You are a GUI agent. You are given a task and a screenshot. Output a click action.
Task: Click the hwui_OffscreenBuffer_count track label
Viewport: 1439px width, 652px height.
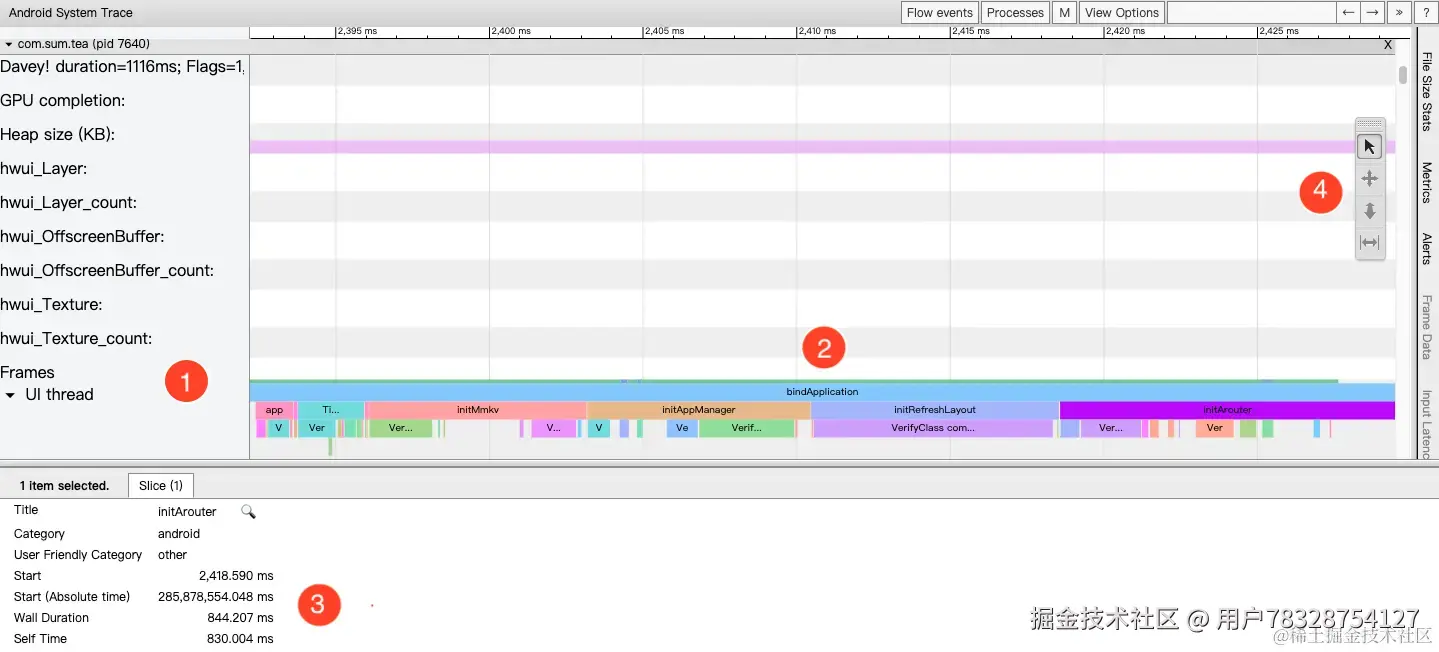pyautogui.click(x=107, y=271)
